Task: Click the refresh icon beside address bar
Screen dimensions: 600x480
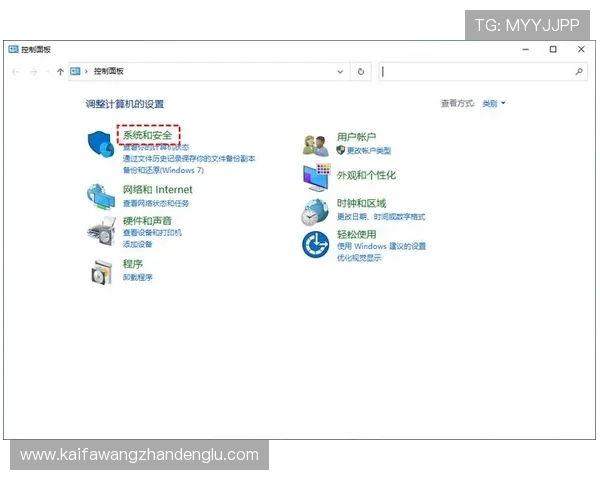Action: click(361, 72)
